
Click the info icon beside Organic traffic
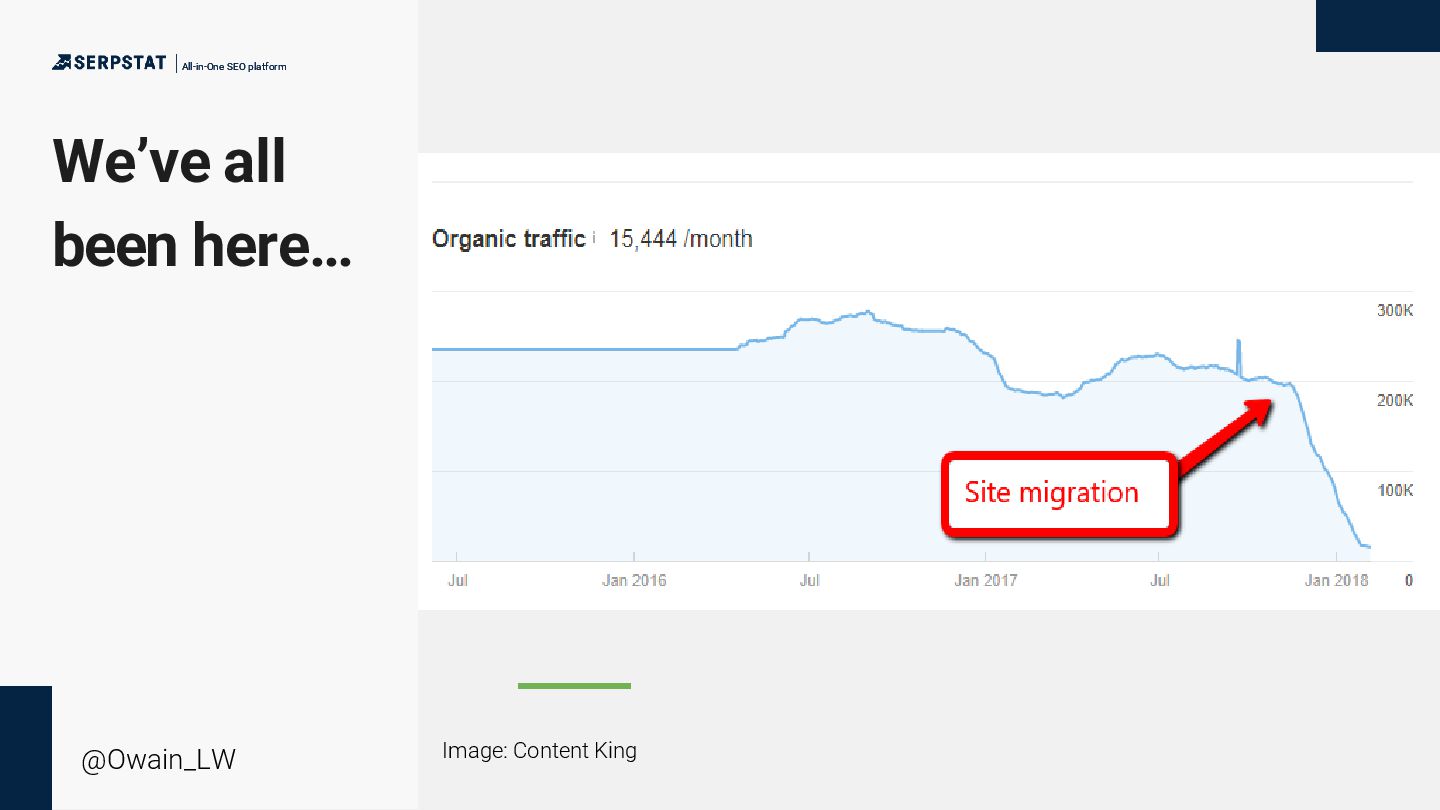pos(593,238)
